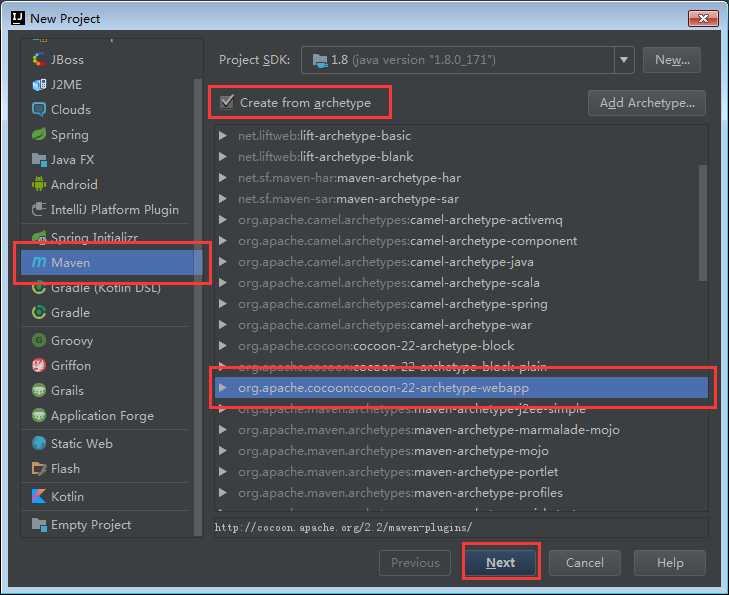Expand camel-archetype-component node
The image size is (729, 595).
(223, 241)
